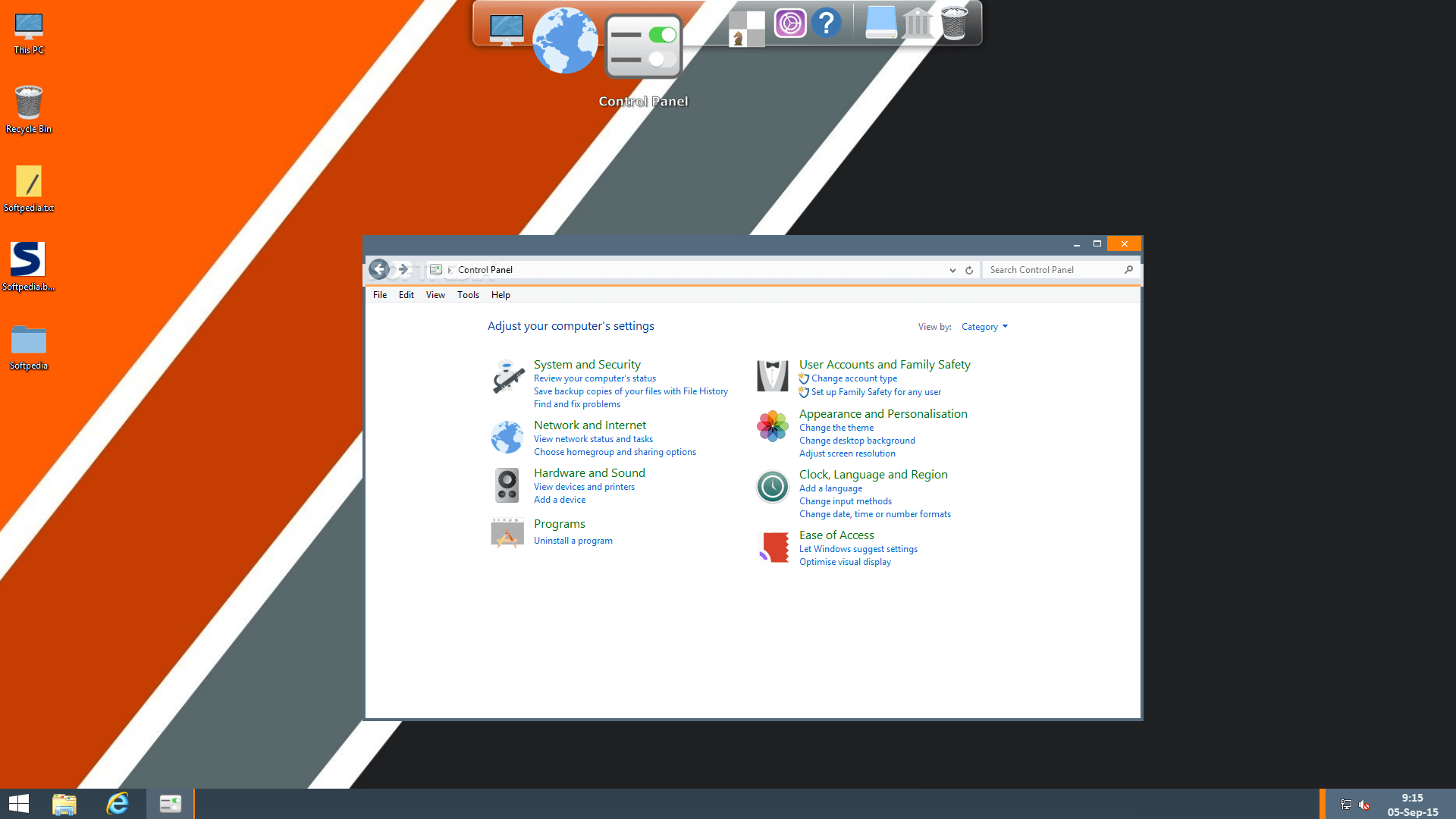1456x819 pixels.
Task: Click the User Accounts tuxedo icon
Action: 772,376
